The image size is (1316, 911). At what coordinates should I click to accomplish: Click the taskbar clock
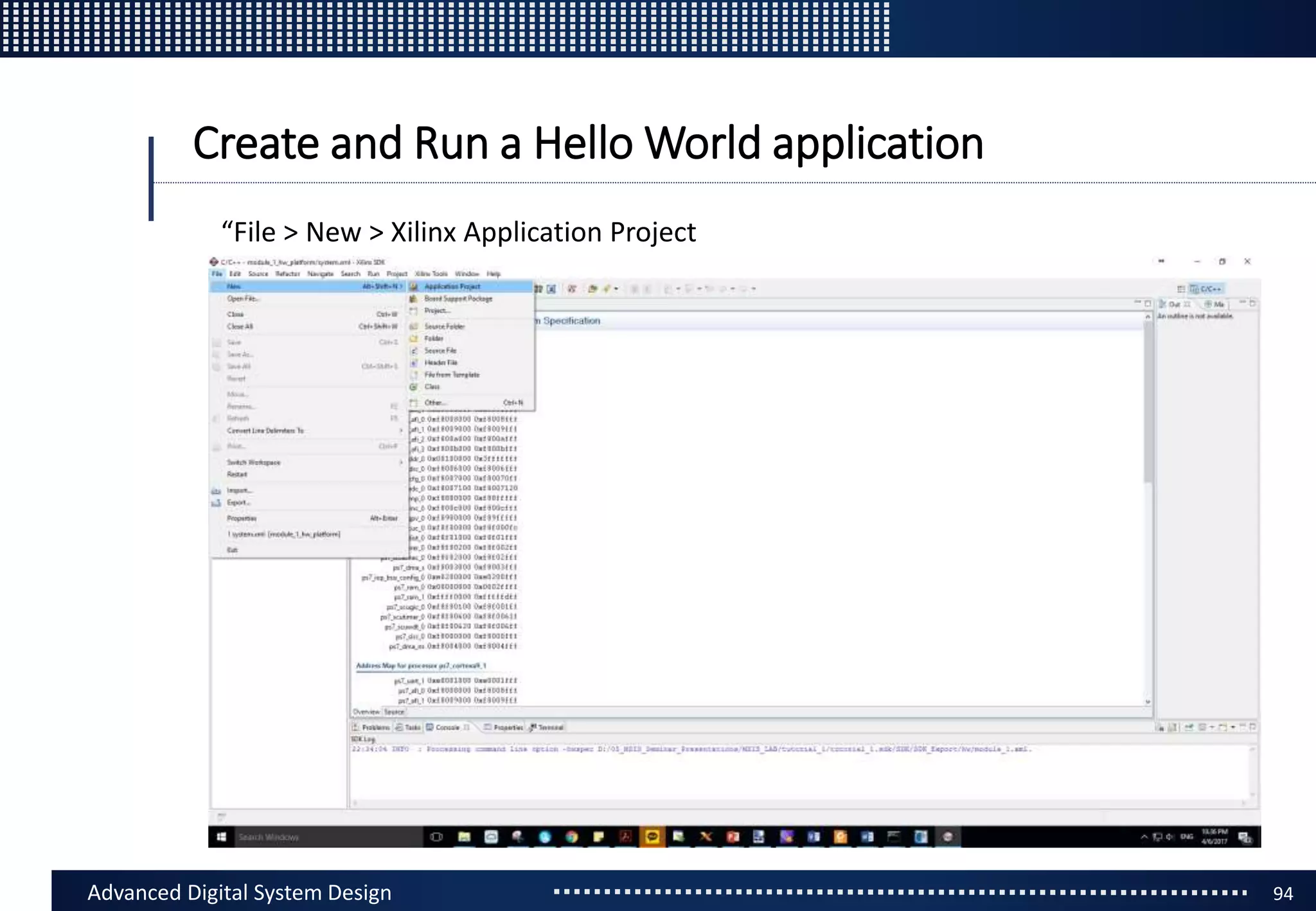(x=1214, y=836)
